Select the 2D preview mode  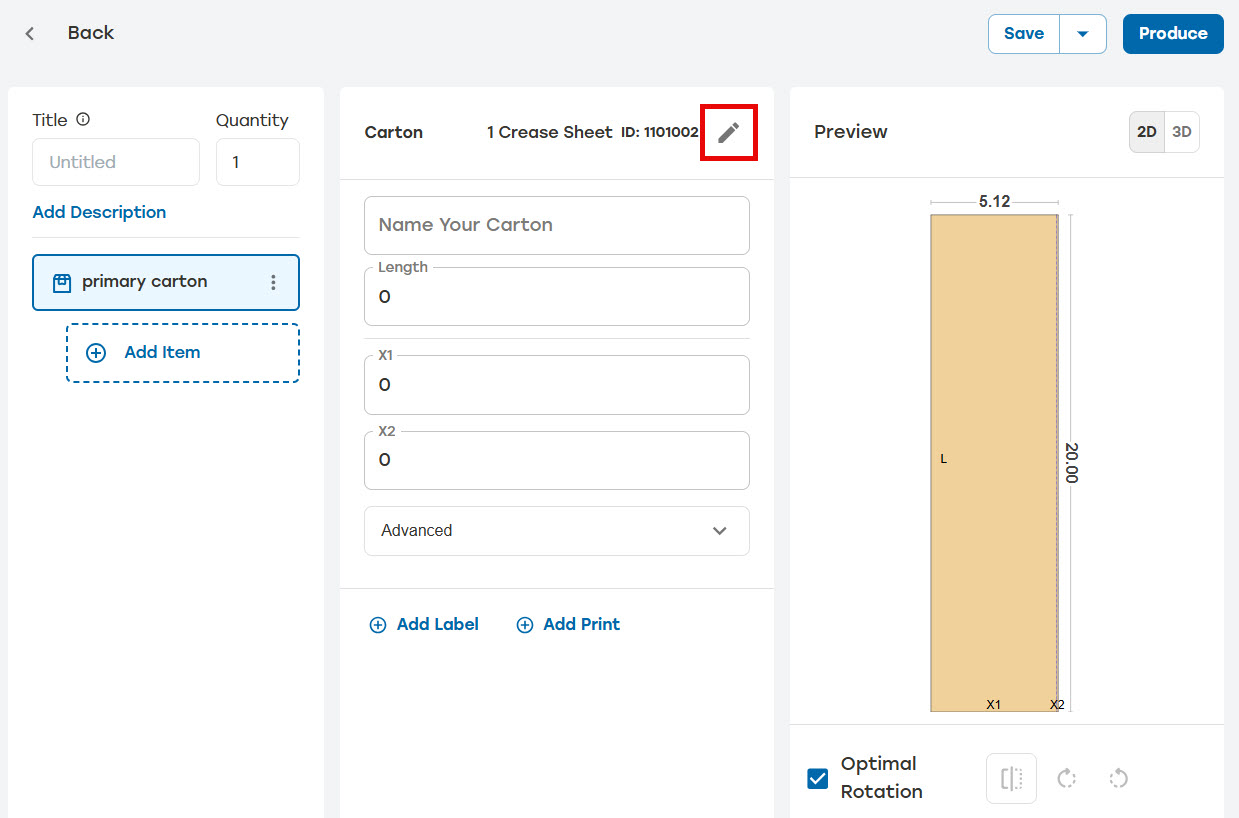tap(1147, 132)
